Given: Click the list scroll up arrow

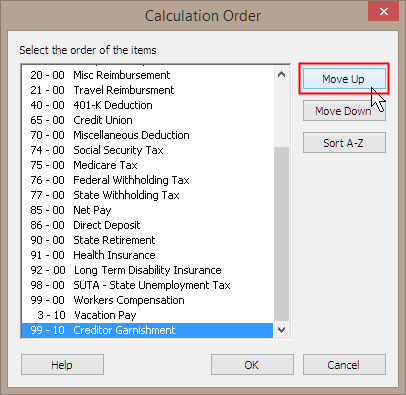Looking at the screenshot, I should click(x=281, y=74).
